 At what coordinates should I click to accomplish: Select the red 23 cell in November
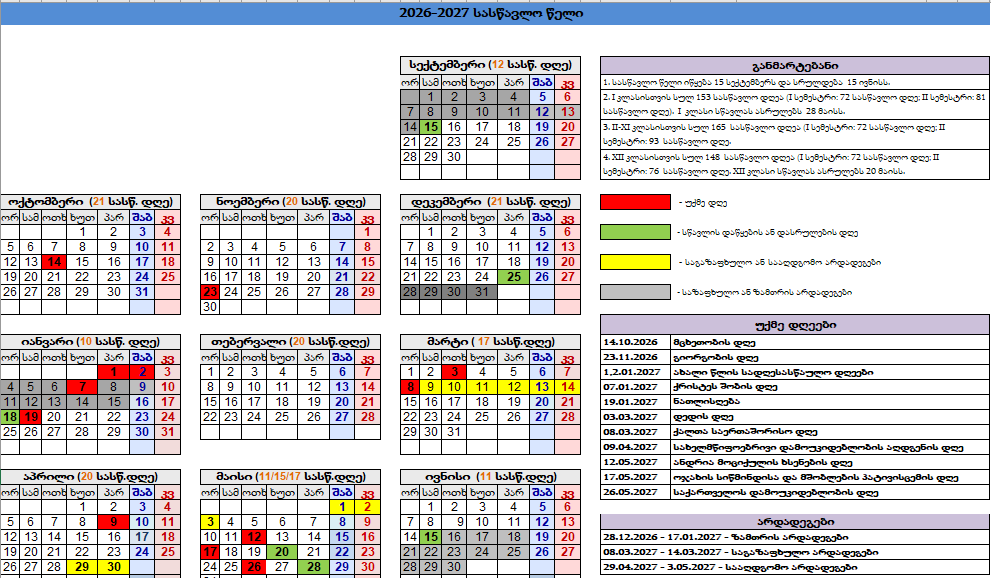(210, 292)
